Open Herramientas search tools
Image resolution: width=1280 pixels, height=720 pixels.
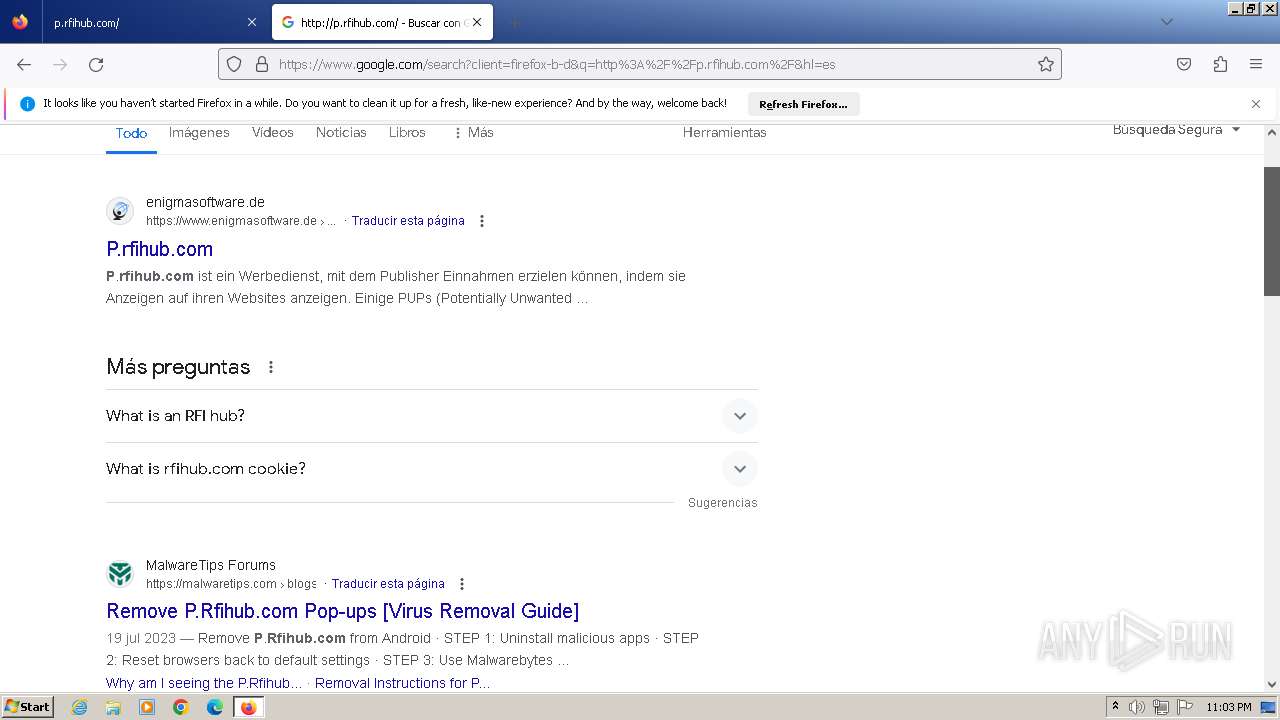click(724, 132)
